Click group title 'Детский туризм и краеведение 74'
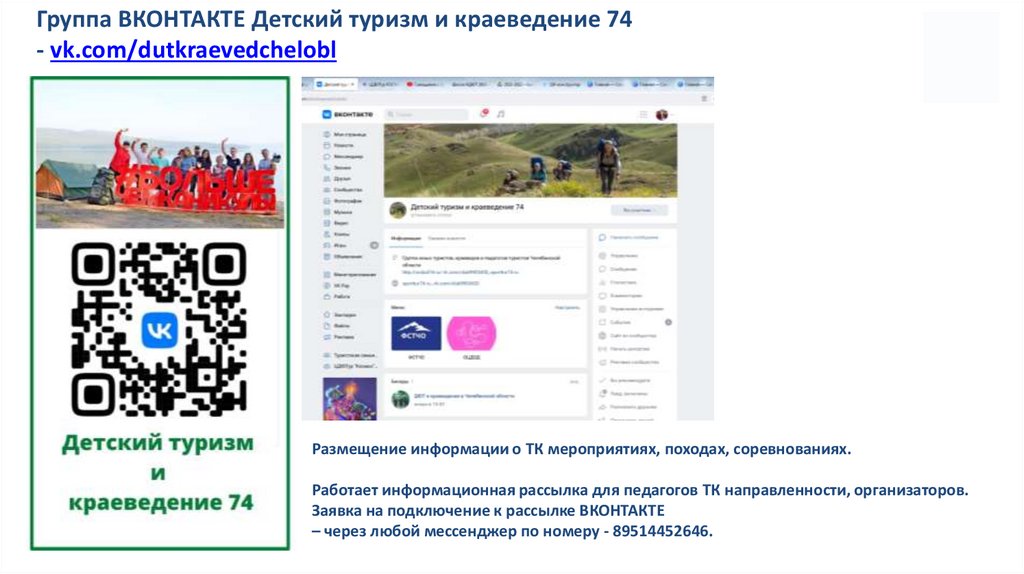 coord(467,207)
